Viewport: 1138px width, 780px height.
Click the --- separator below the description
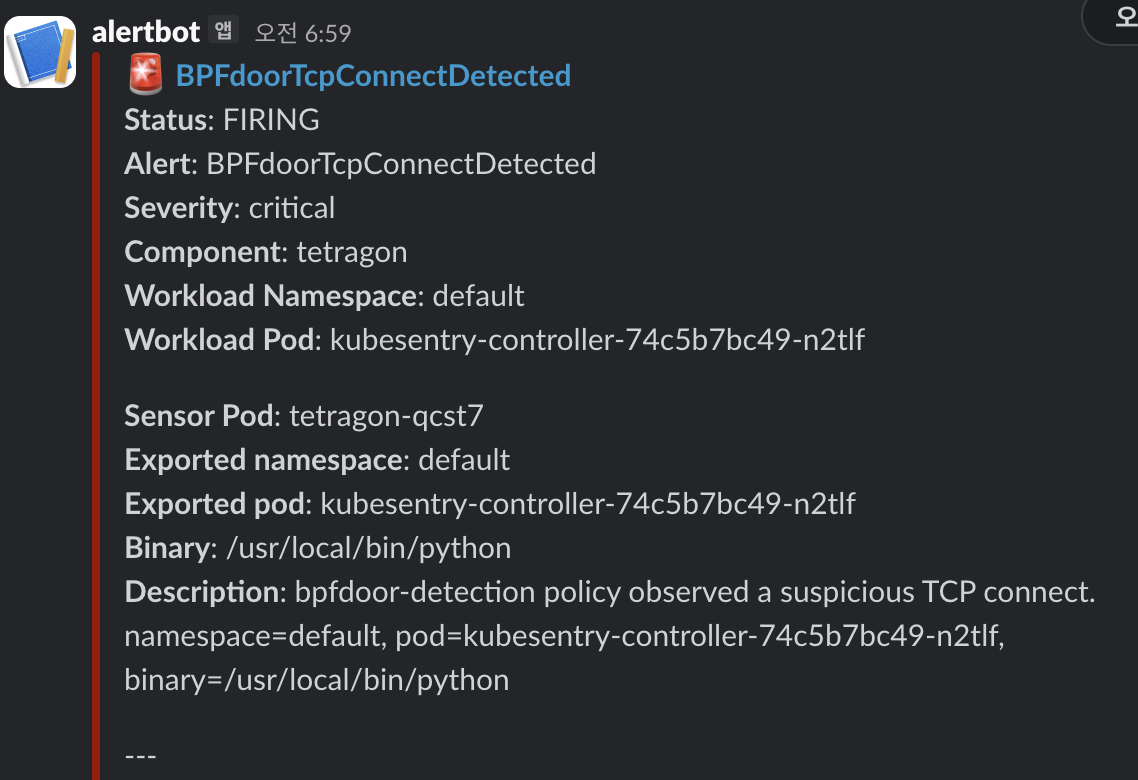click(x=141, y=755)
